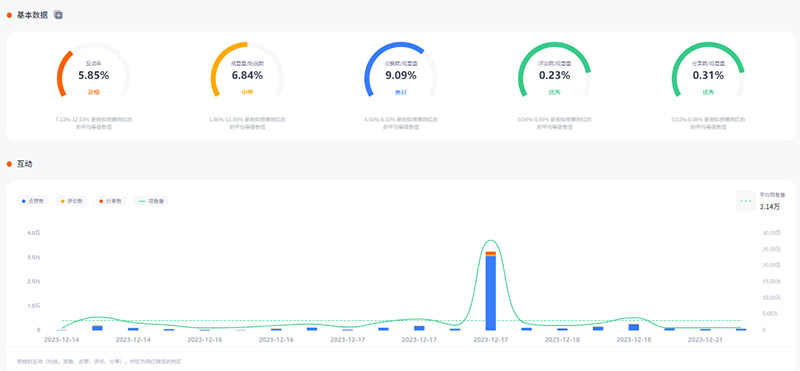Click the yellow 中等 rating label
The width and height of the screenshot is (800, 371).
pos(247,92)
